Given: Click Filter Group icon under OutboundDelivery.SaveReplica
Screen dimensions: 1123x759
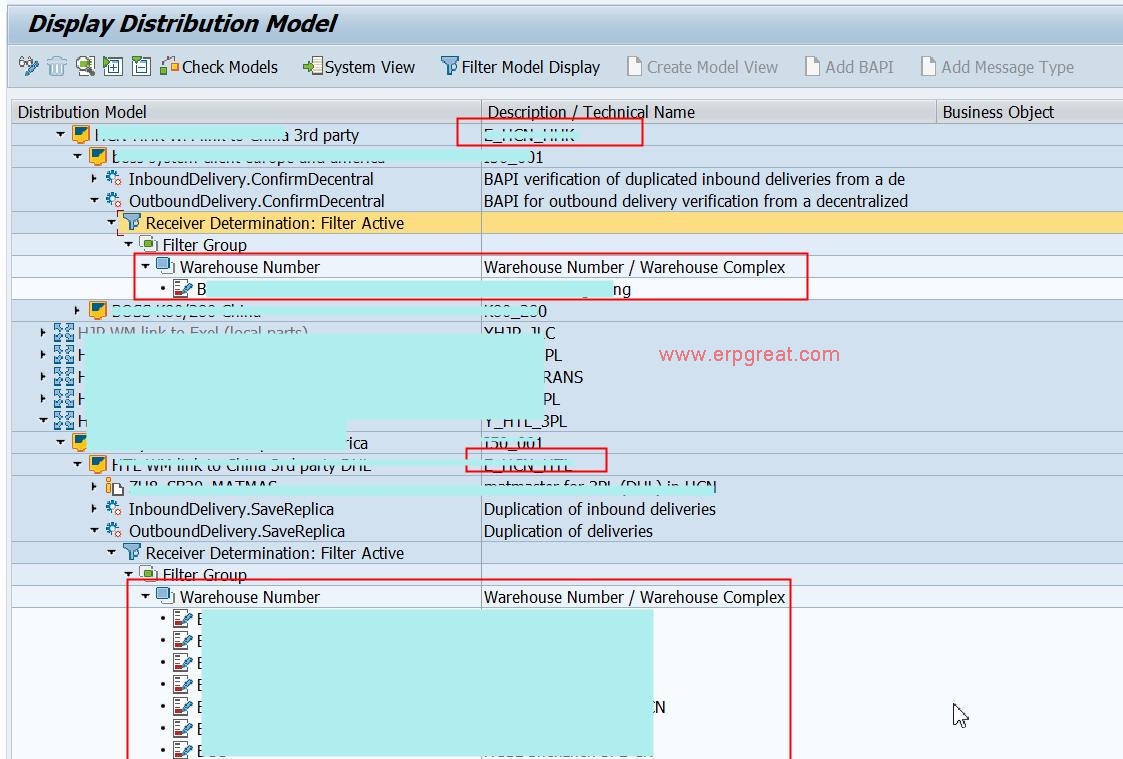Looking at the screenshot, I should [148, 574].
